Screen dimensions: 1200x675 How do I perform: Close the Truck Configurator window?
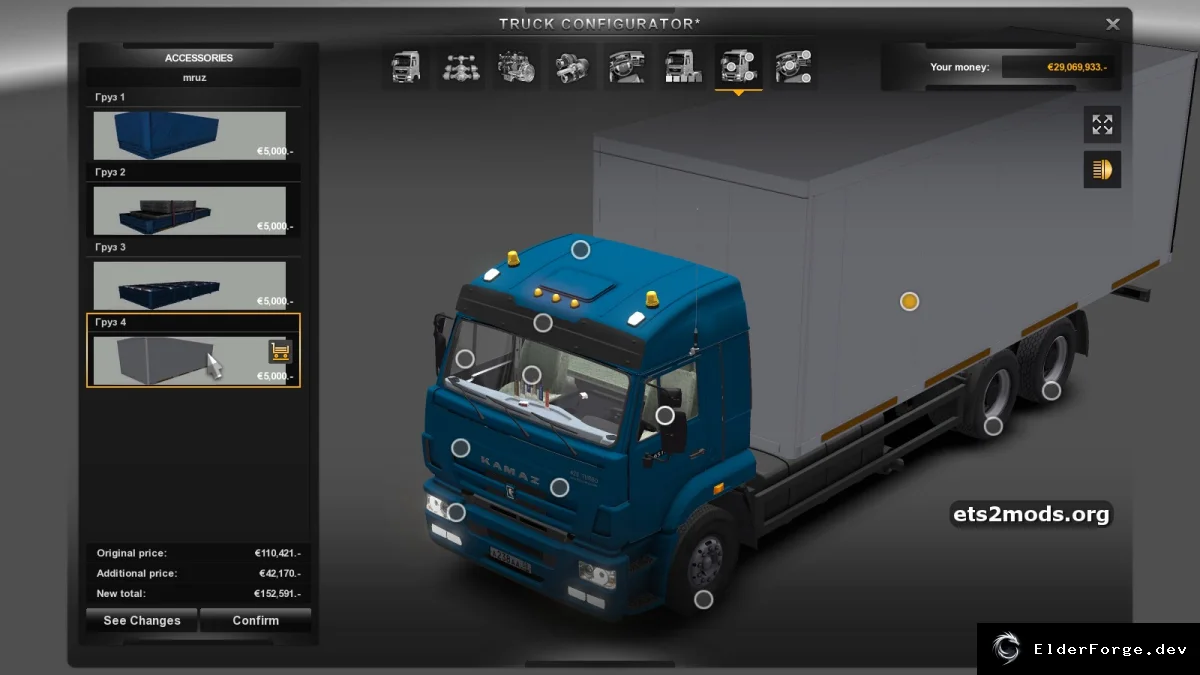(1113, 24)
